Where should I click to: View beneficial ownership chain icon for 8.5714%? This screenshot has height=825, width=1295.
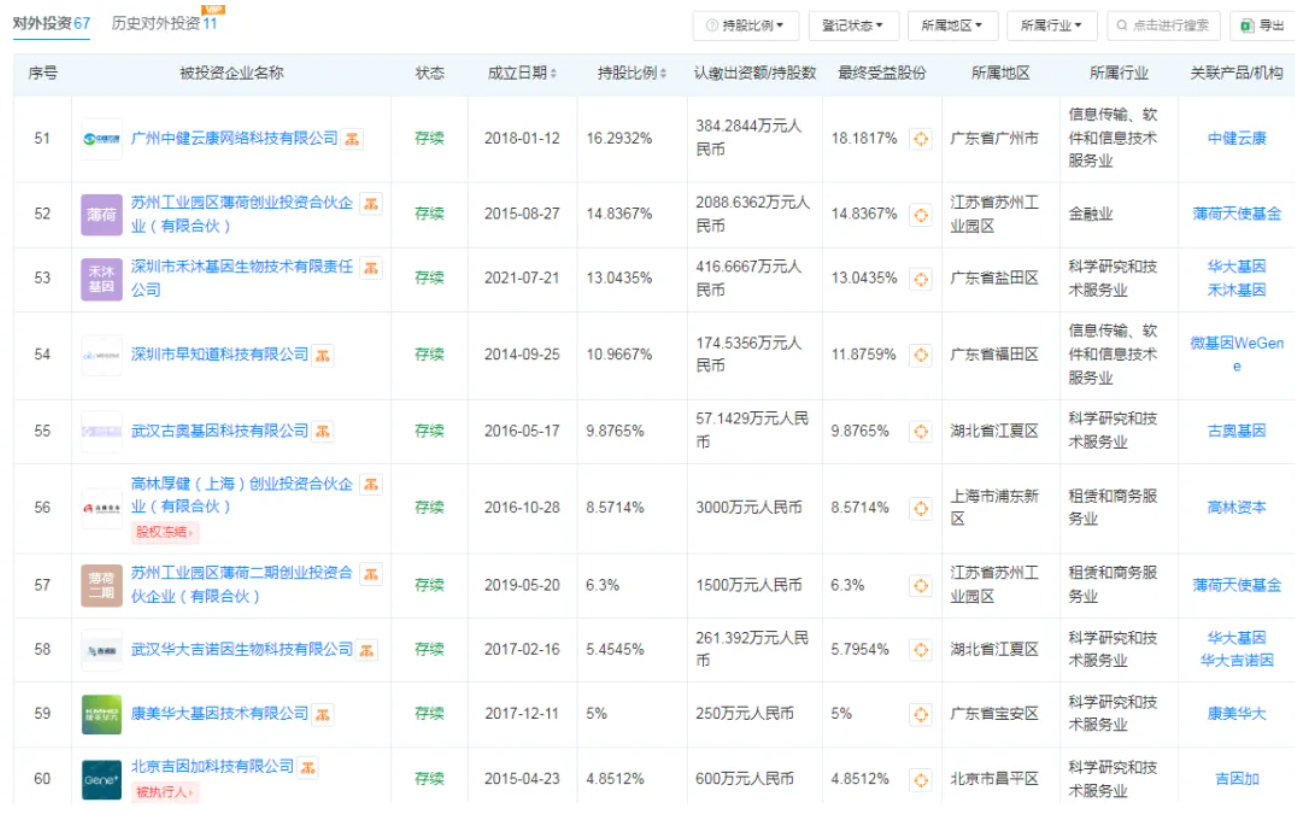[921, 508]
